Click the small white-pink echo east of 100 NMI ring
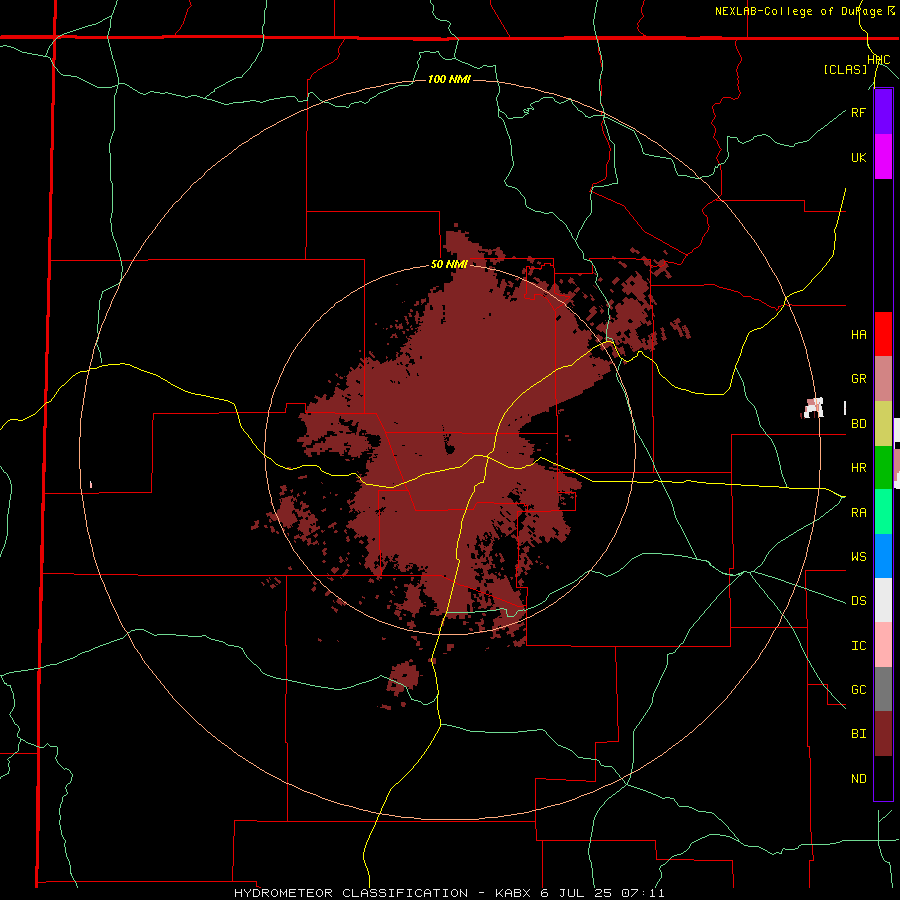Screen dimensions: 900x900 (x=813, y=408)
